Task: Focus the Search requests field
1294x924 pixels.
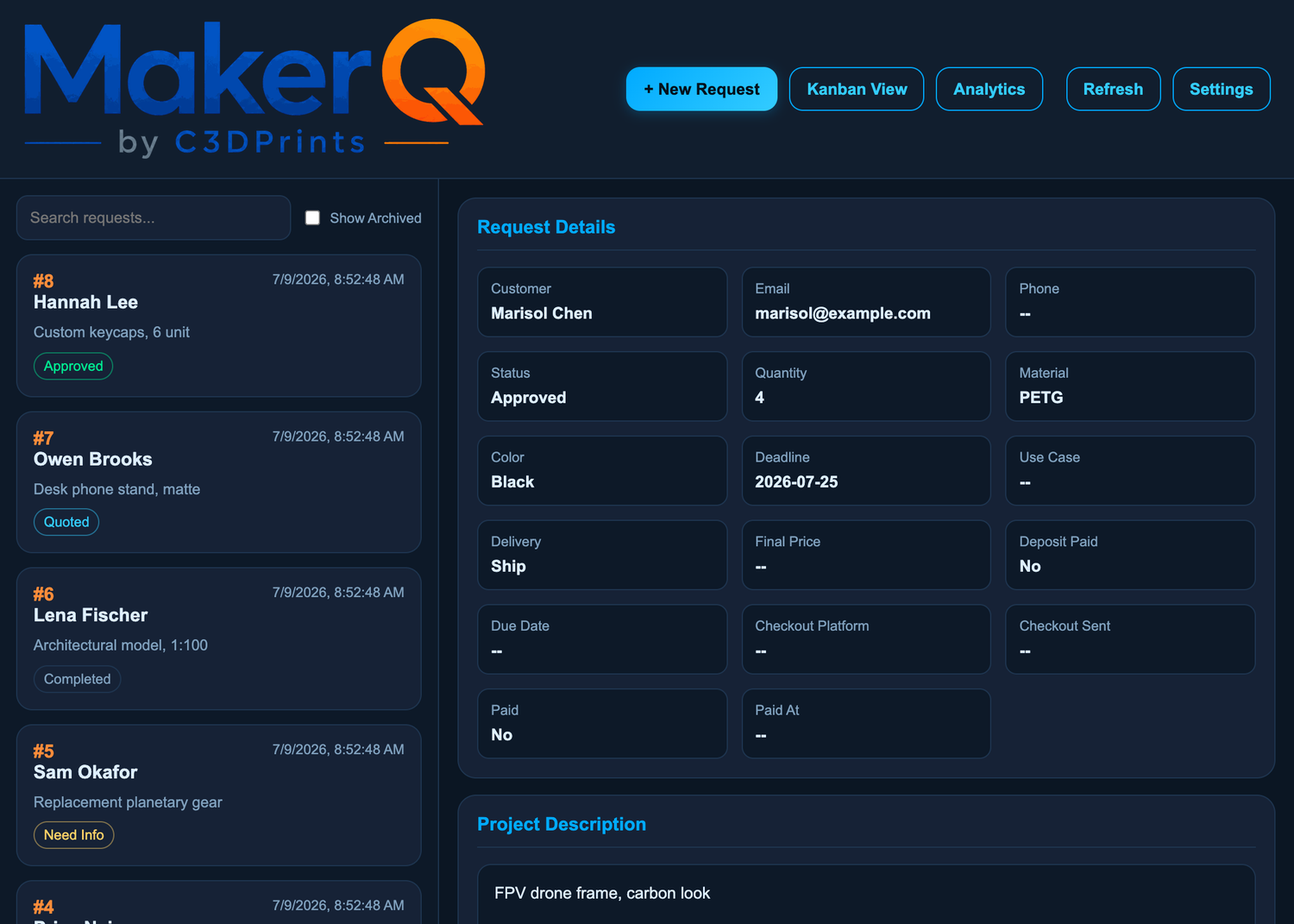Action: 154,217
